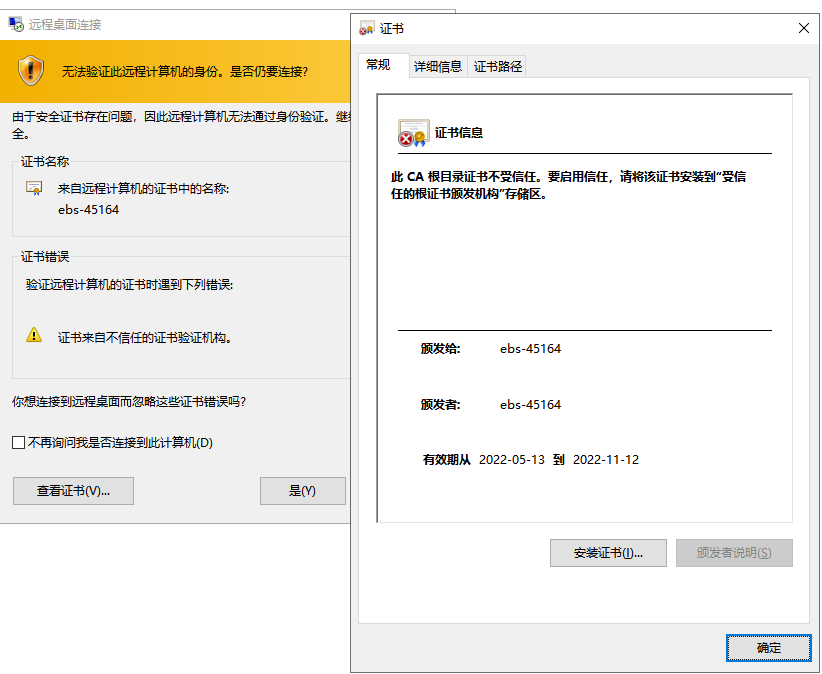Click the 颁发者说明(S) button

pyautogui.click(x=734, y=553)
